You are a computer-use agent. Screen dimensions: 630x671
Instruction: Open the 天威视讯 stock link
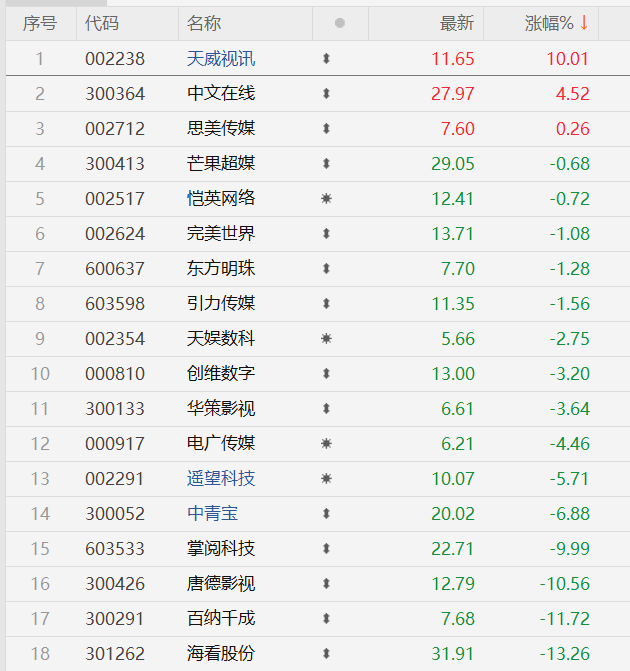[221, 59]
